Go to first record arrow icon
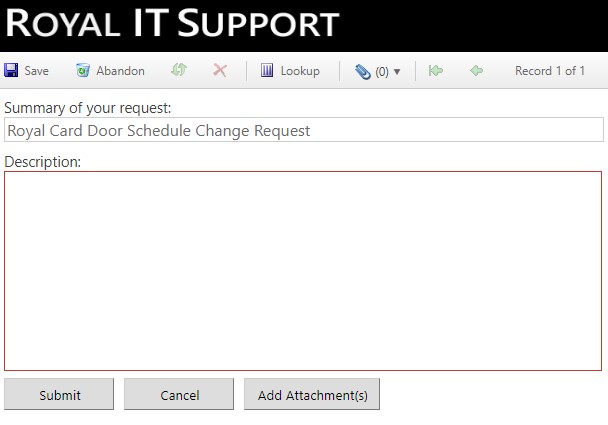 click(x=436, y=71)
